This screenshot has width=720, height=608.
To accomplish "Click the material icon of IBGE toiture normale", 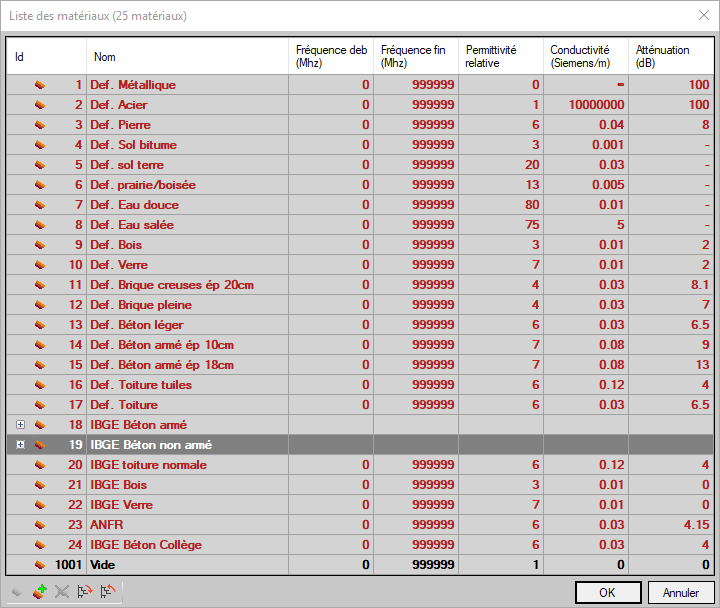I will point(40,465).
